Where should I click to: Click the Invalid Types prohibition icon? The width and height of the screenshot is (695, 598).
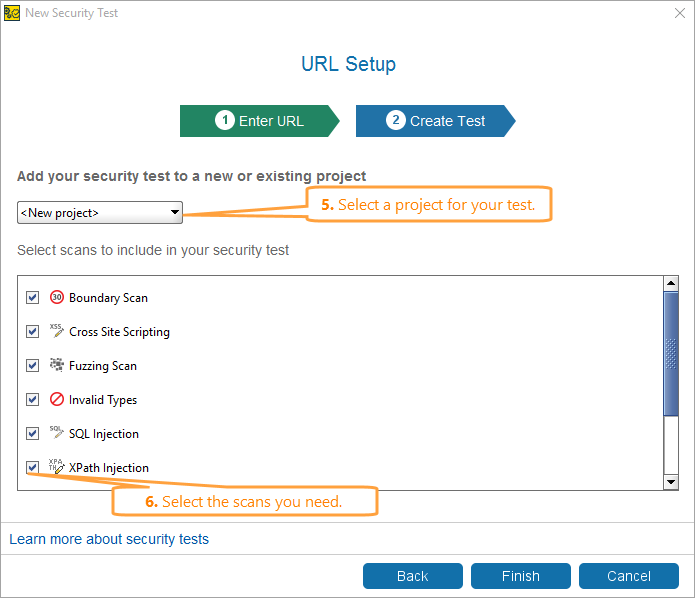click(57, 399)
